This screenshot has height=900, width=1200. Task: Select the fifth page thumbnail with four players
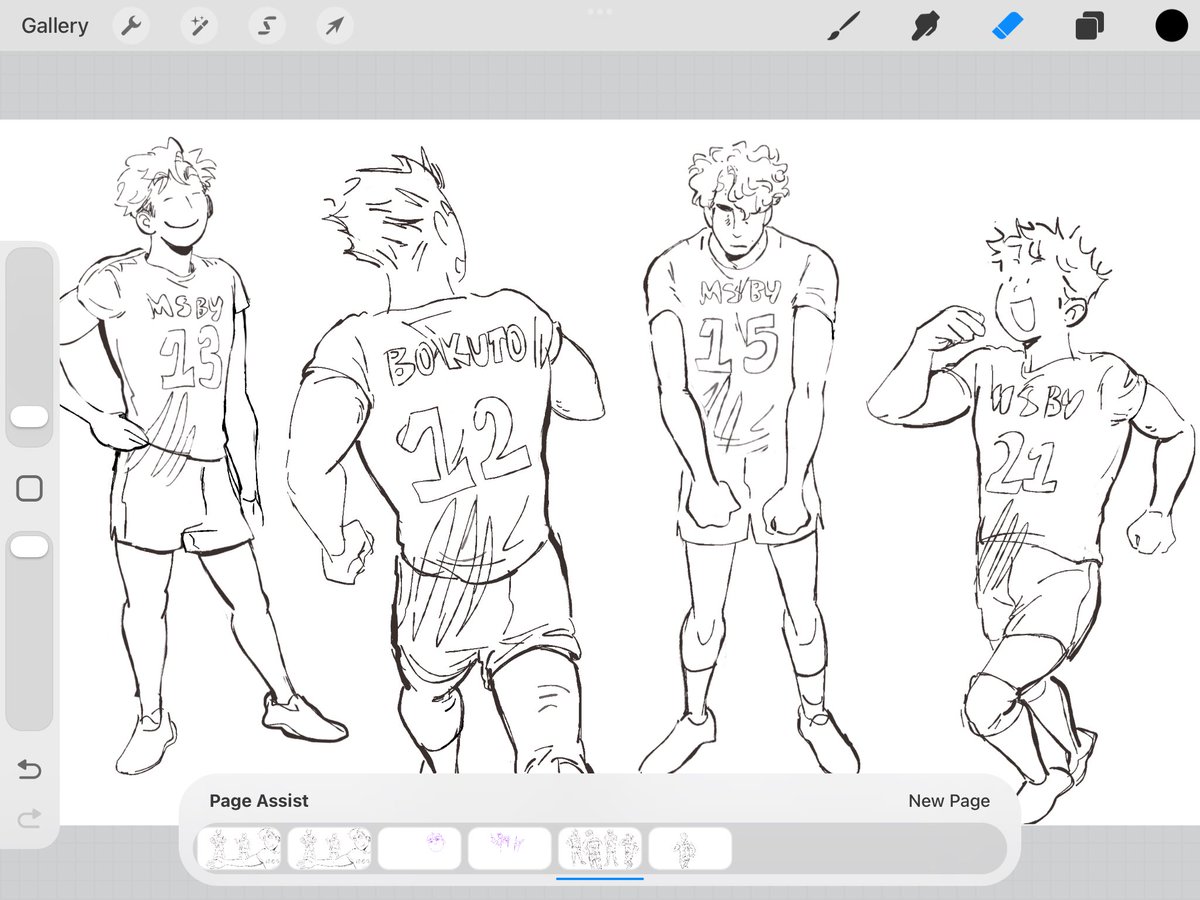[600, 848]
